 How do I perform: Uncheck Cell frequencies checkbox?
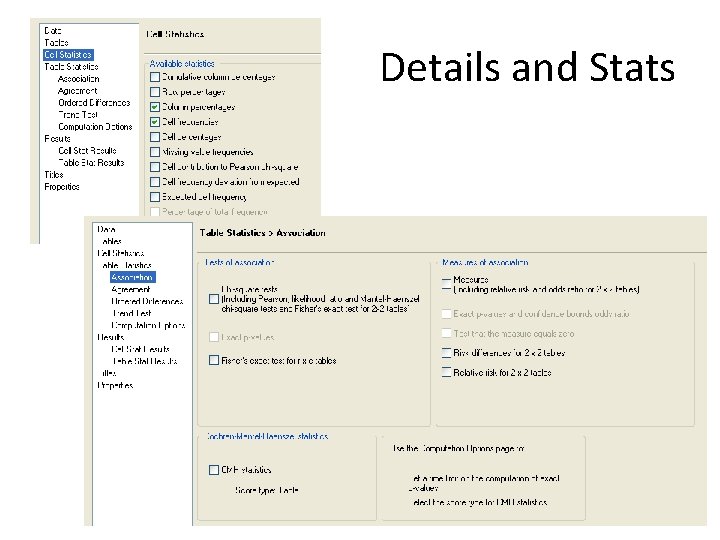click(155, 122)
